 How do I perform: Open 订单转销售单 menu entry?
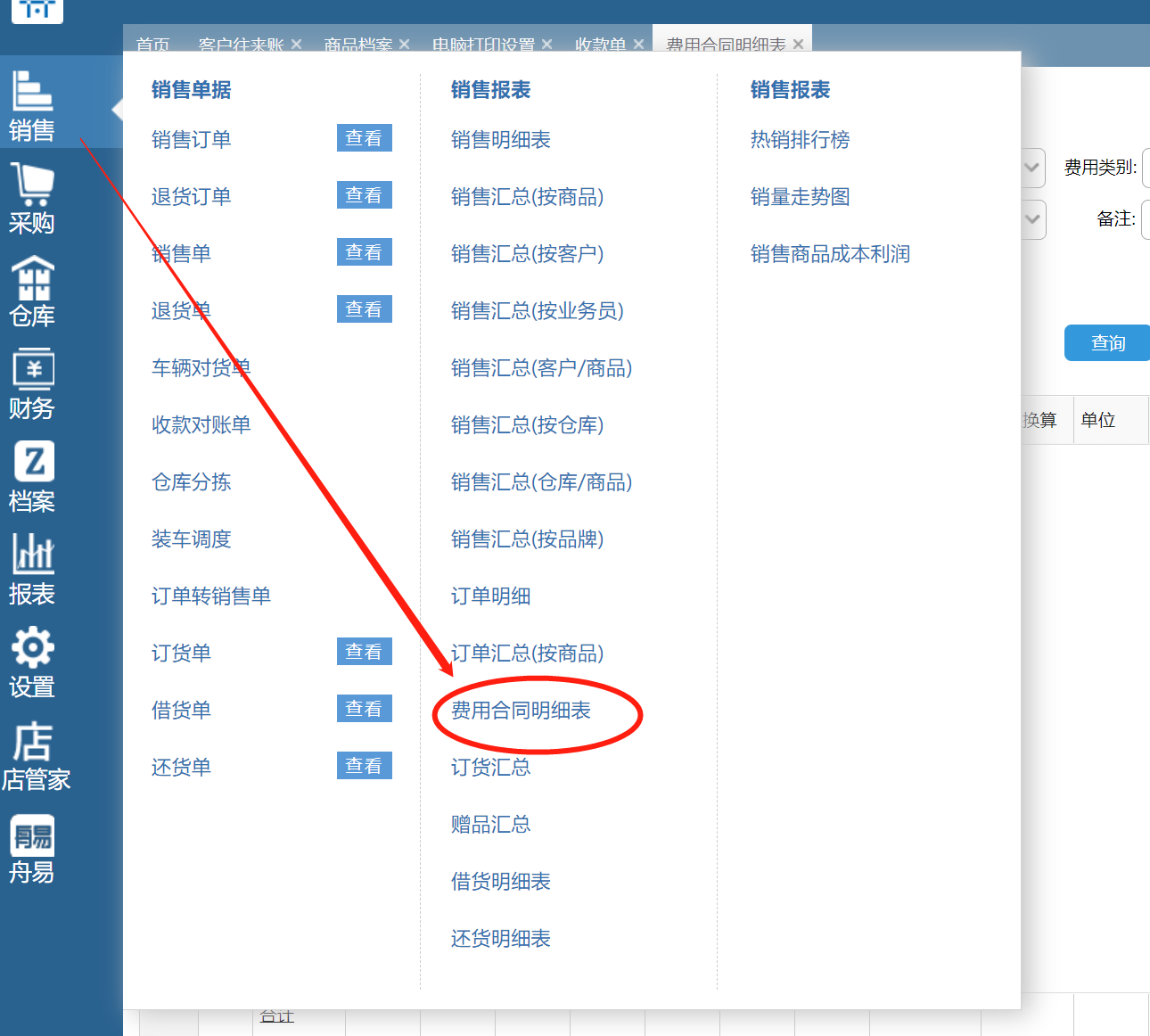[x=211, y=596]
